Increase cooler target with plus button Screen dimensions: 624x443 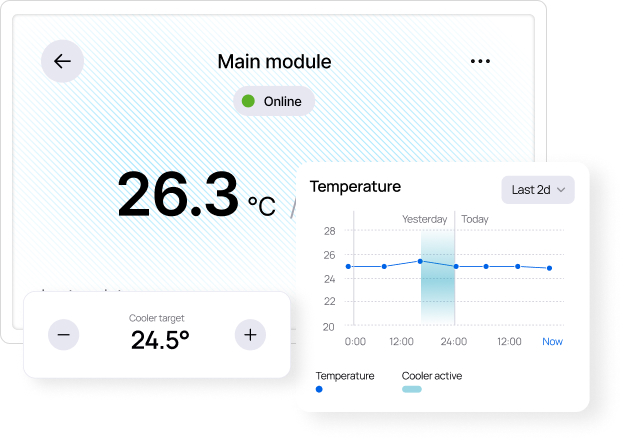(250, 335)
